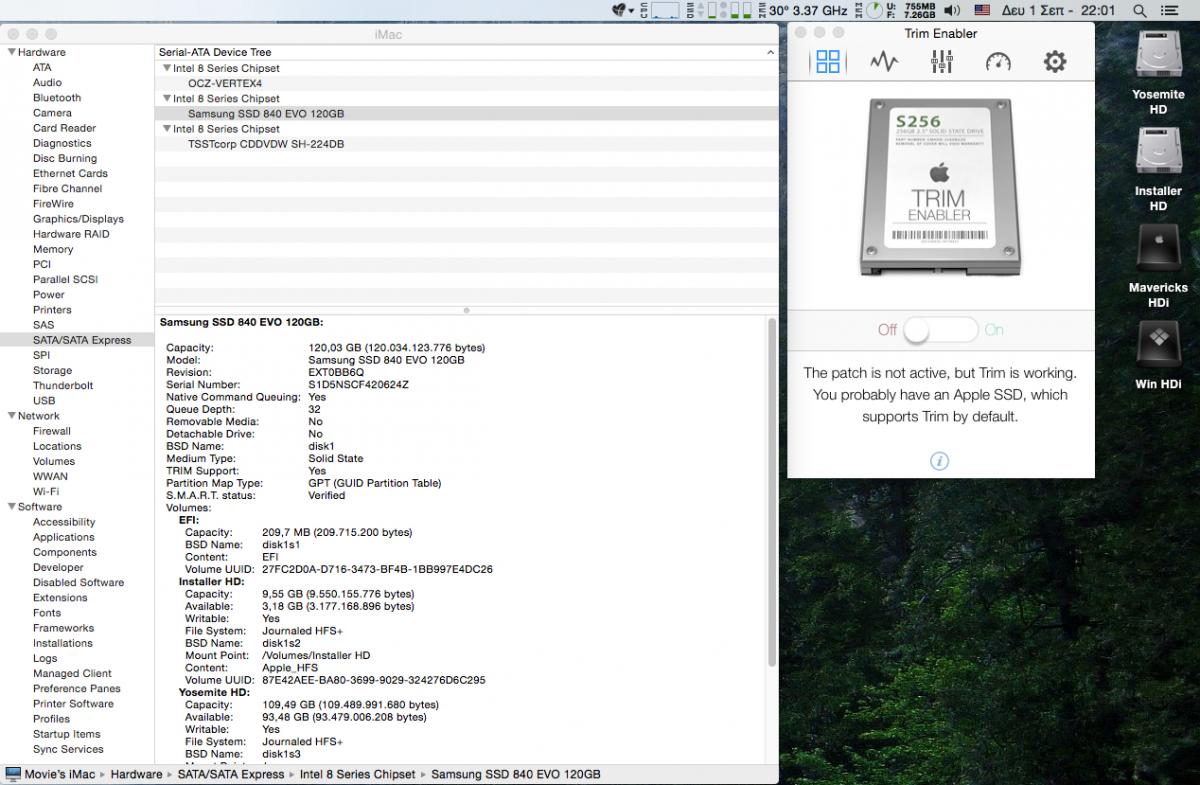The width and height of the screenshot is (1200, 785).
Task: Click the split pane divider handle
Action: [466, 310]
